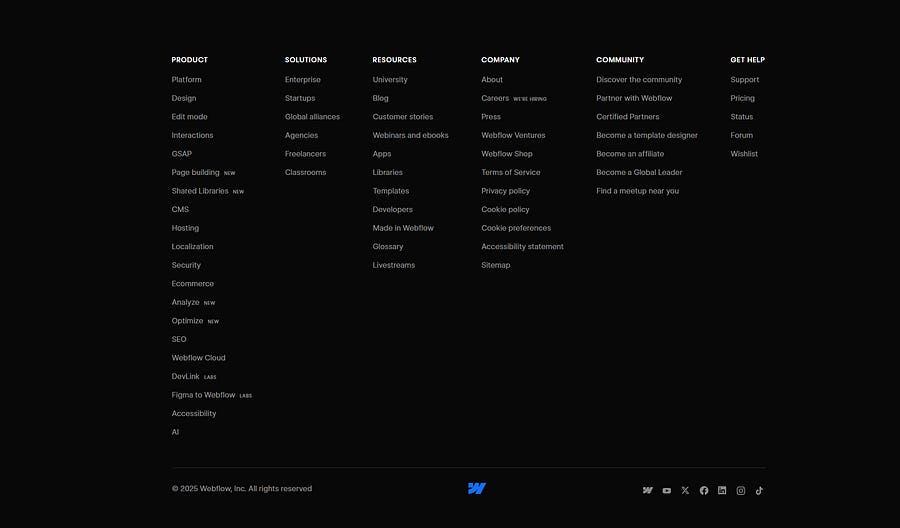Open Cookie preferences link
Image resolution: width=900 pixels, height=528 pixels.
pos(516,228)
